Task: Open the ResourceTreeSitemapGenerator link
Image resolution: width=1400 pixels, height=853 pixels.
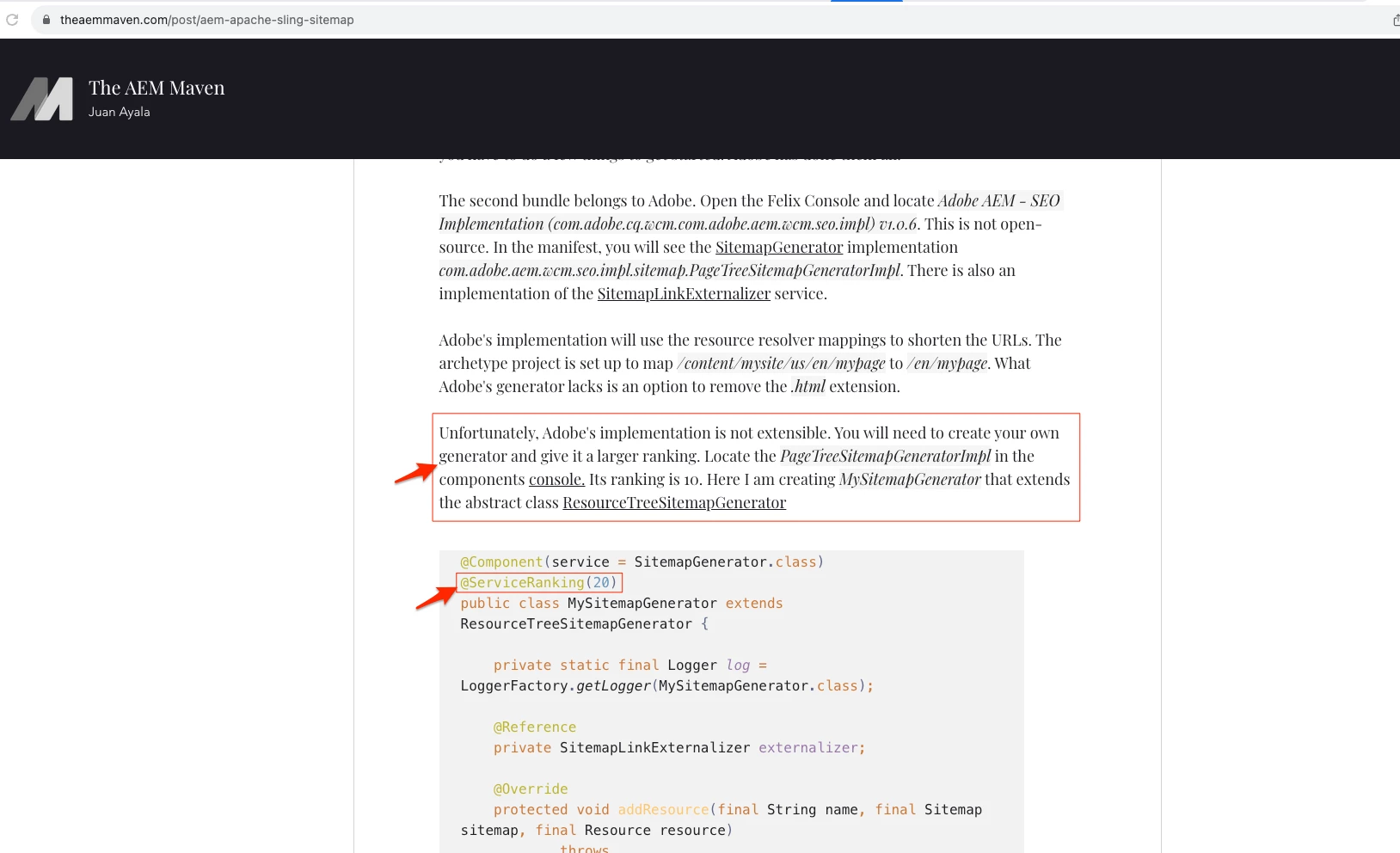Action: 674,503
